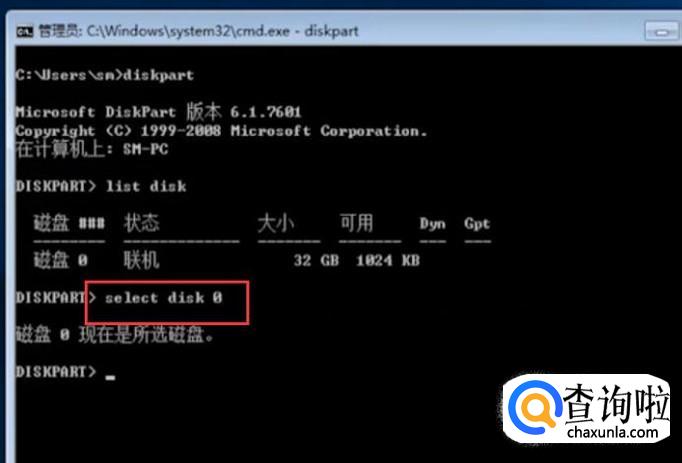Click the Gpt column header
Screen dimensions: 682x463
pos(477,224)
